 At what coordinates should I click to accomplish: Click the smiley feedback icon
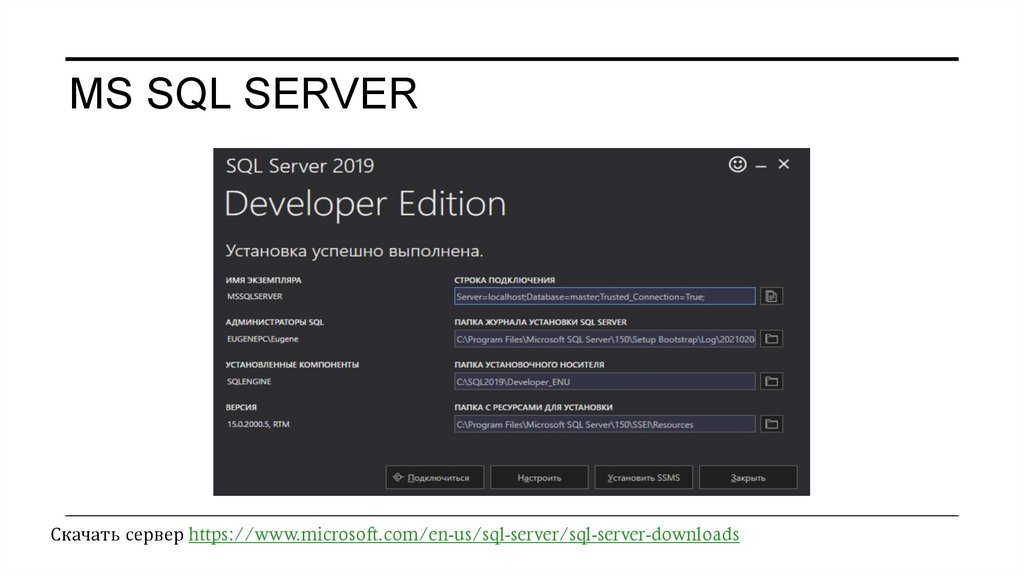pos(738,164)
